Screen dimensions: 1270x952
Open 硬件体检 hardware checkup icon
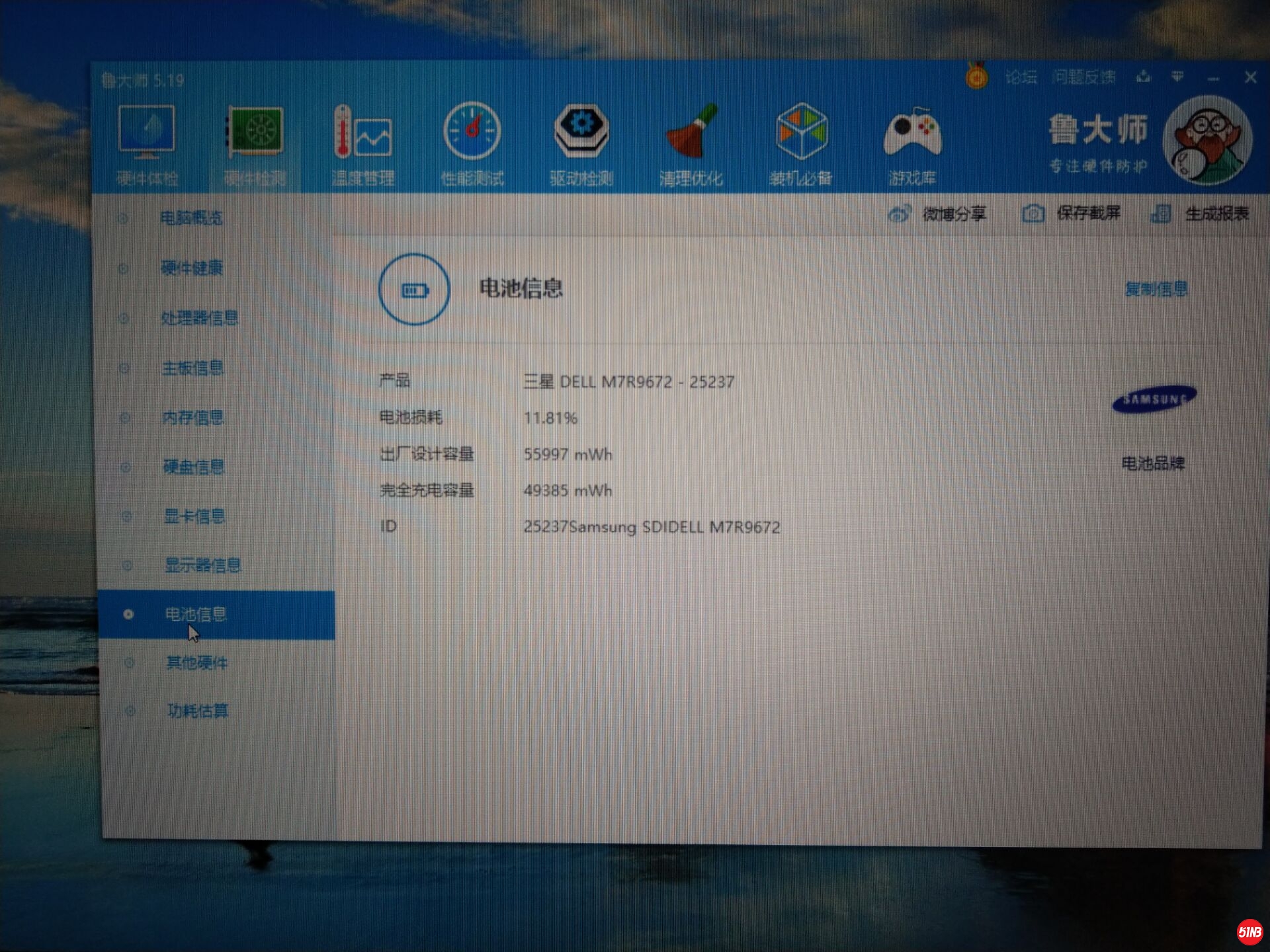click(146, 134)
